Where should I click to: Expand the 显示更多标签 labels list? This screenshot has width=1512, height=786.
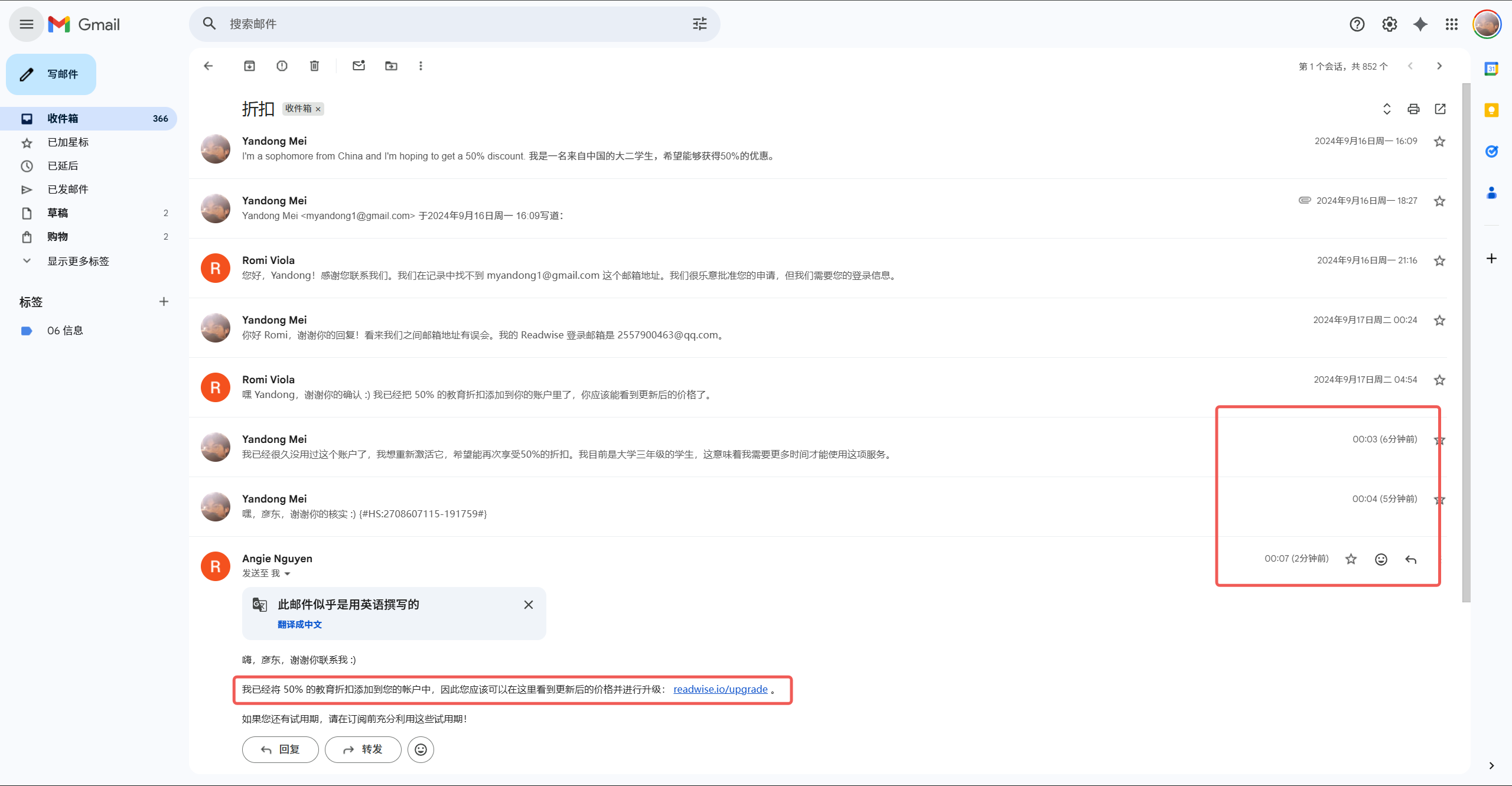click(78, 261)
